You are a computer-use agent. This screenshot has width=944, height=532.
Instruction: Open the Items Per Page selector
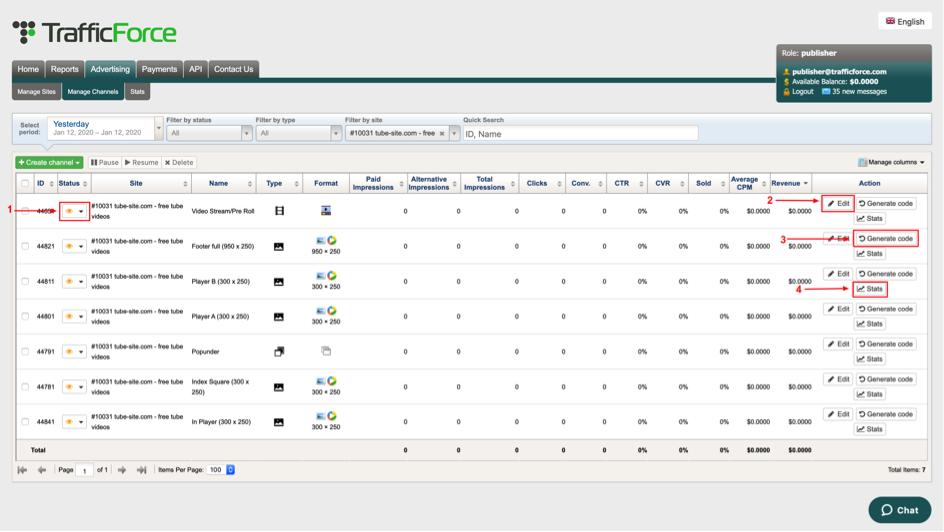pos(220,470)
